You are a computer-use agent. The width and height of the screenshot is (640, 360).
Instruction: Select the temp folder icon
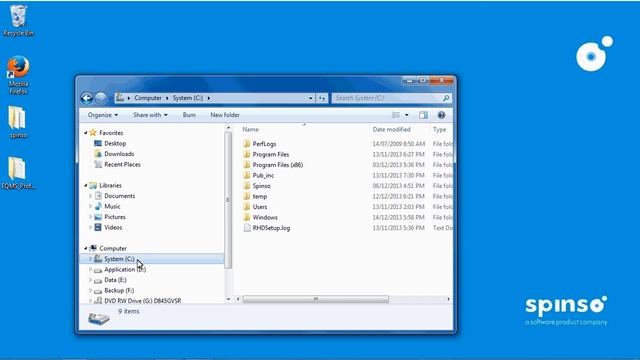(247, 196)
